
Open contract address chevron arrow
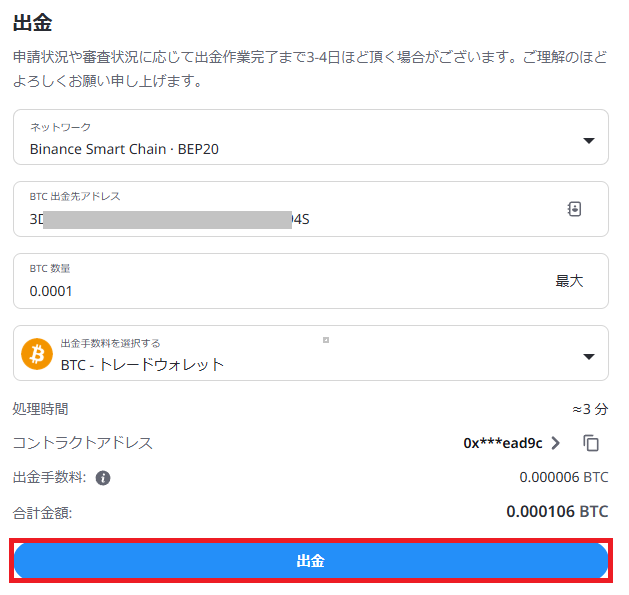tap(556, 443)
